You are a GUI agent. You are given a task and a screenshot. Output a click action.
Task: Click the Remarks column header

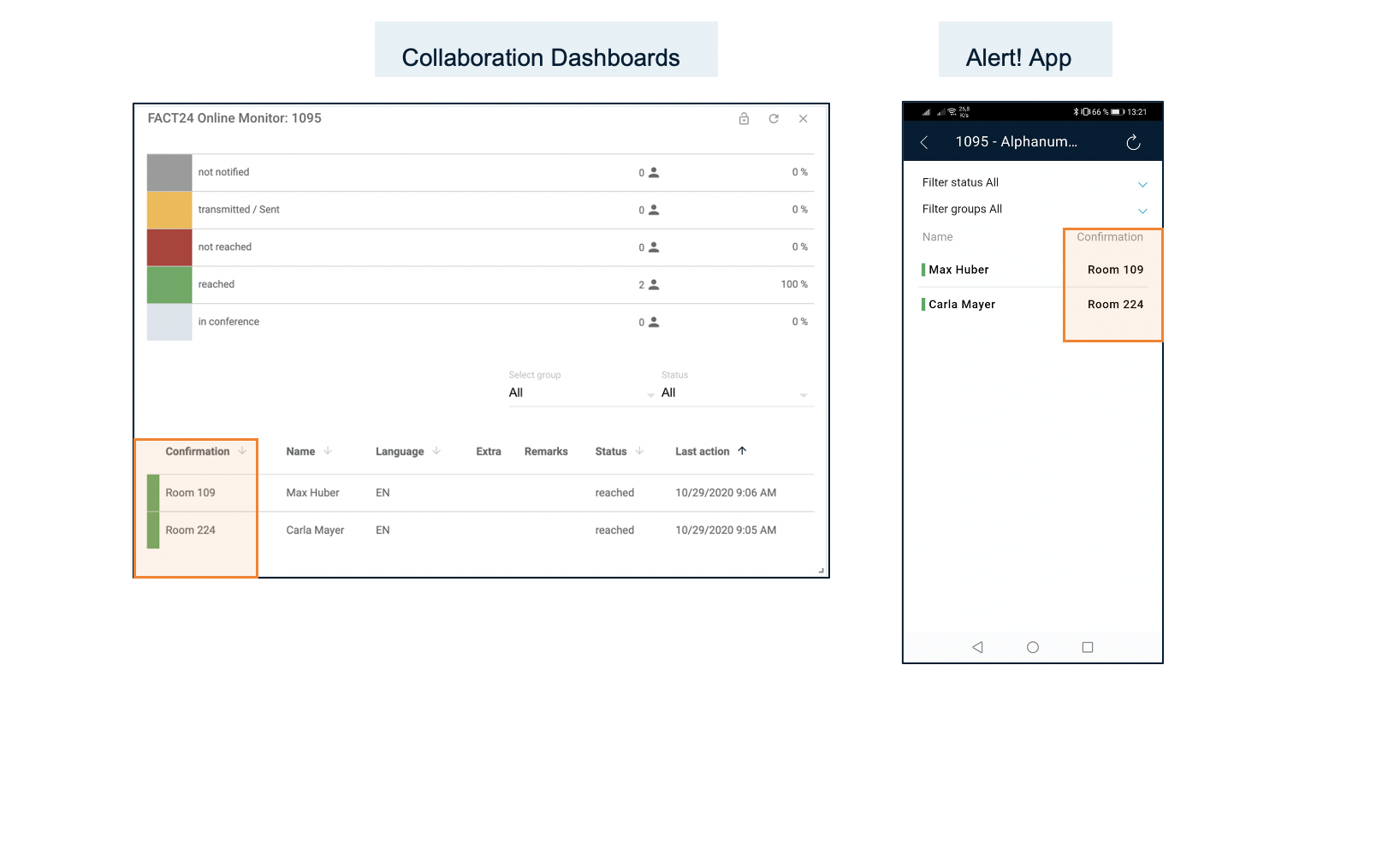(x=546, y=452)
